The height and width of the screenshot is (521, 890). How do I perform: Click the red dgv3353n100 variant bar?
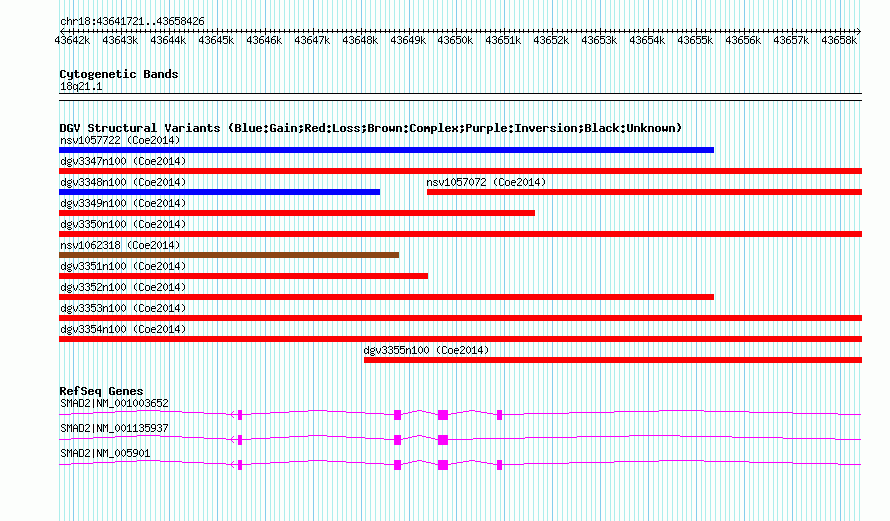460,318
